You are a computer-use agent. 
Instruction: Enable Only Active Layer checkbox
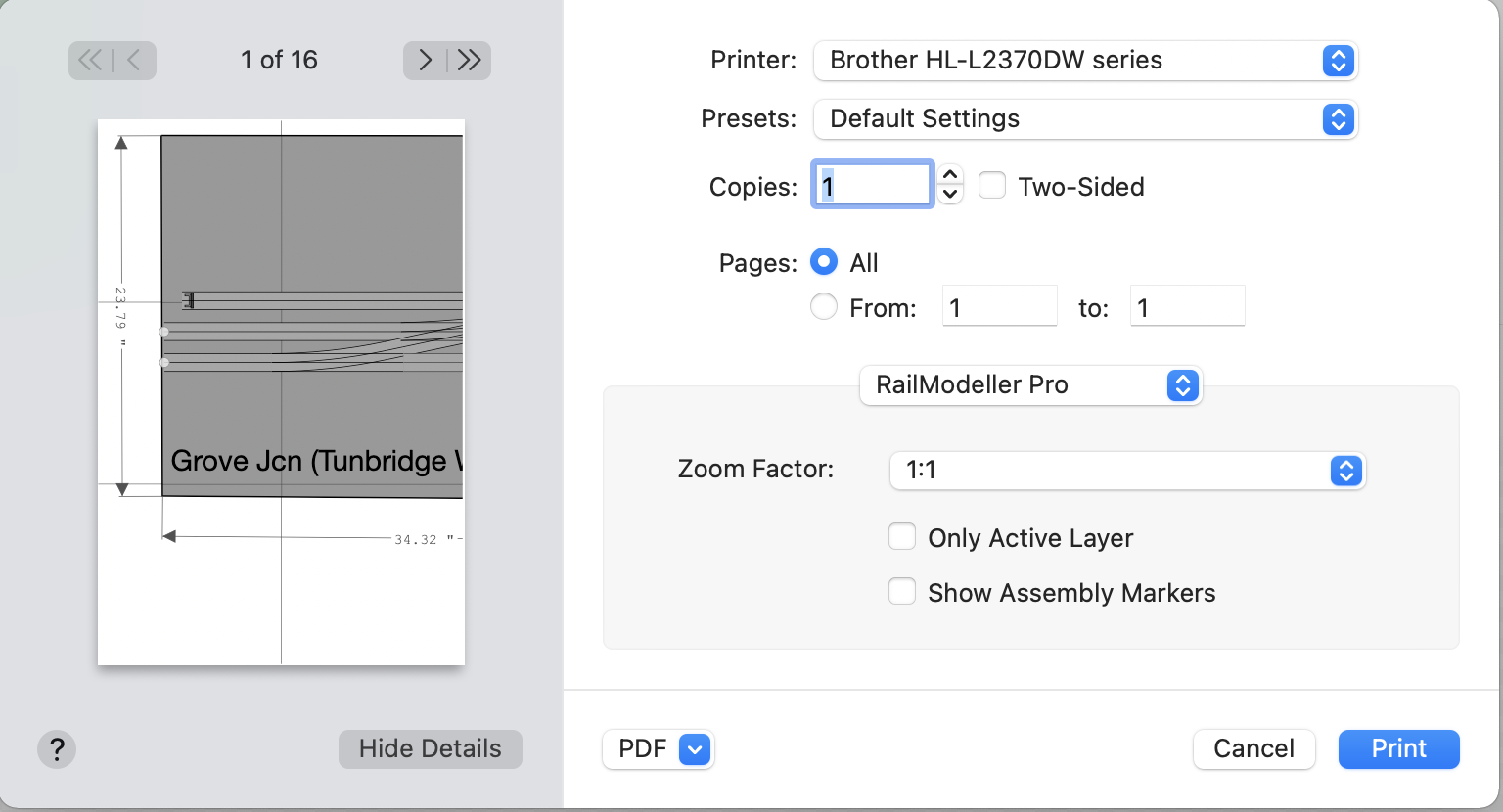coord(902,537)
